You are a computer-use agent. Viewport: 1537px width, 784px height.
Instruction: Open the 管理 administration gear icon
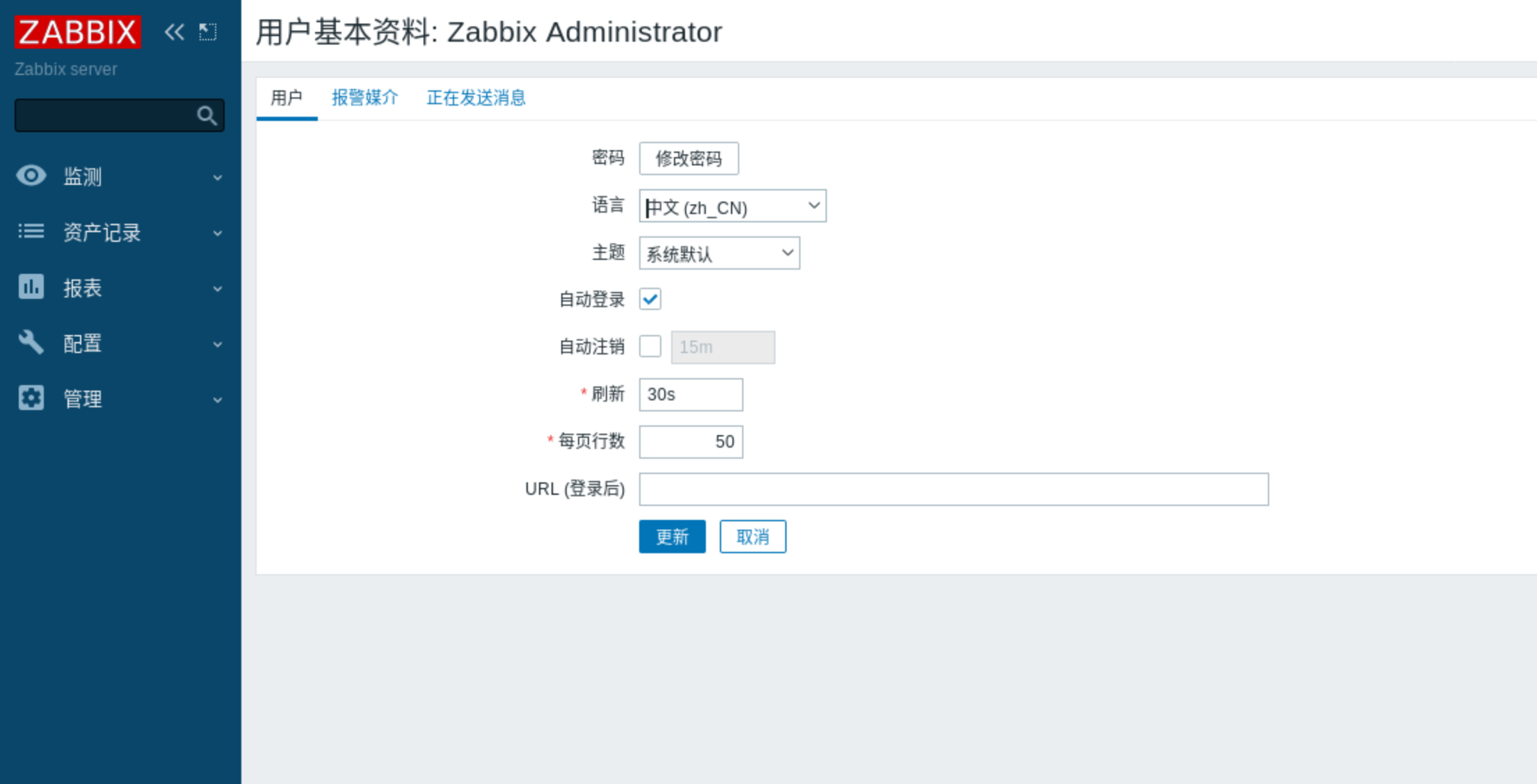pyautogui.click(x=31, y=398)
